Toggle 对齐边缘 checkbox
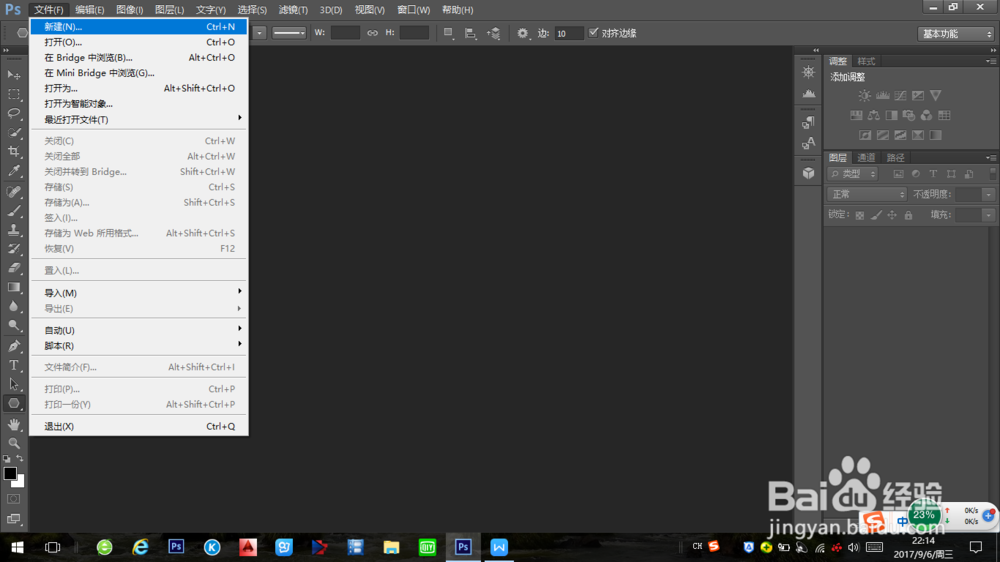 (593, 33)
